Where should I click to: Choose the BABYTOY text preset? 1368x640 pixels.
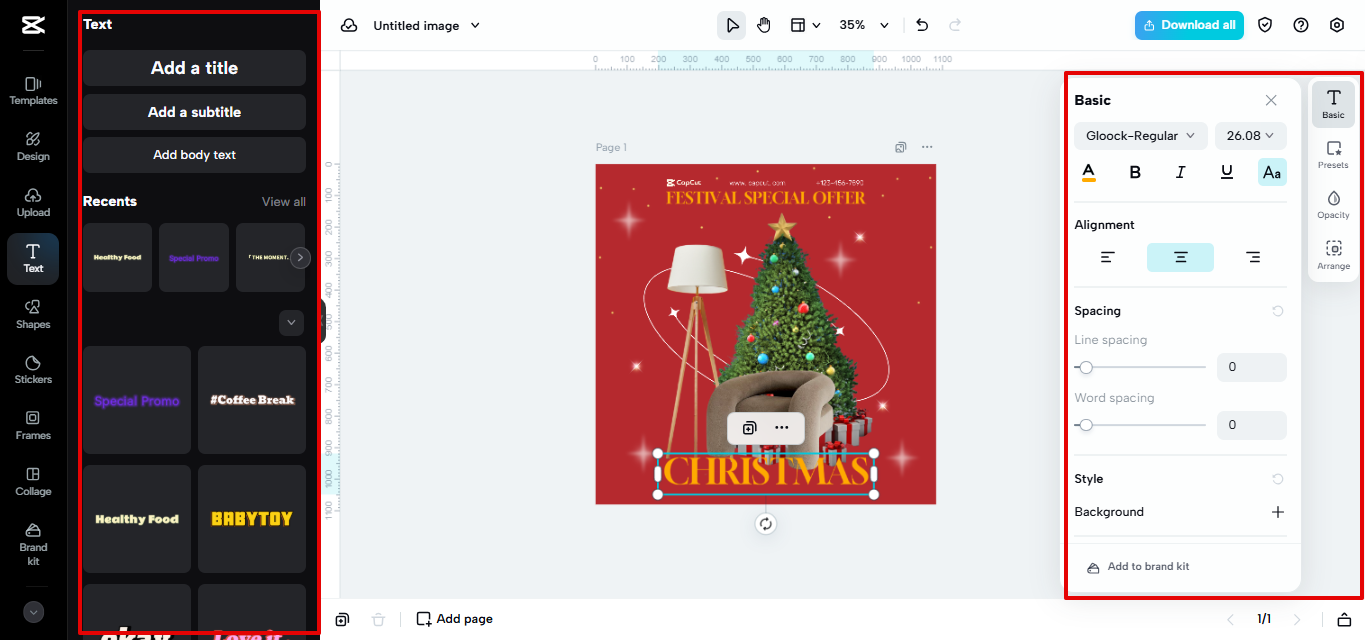click(252, 519)
